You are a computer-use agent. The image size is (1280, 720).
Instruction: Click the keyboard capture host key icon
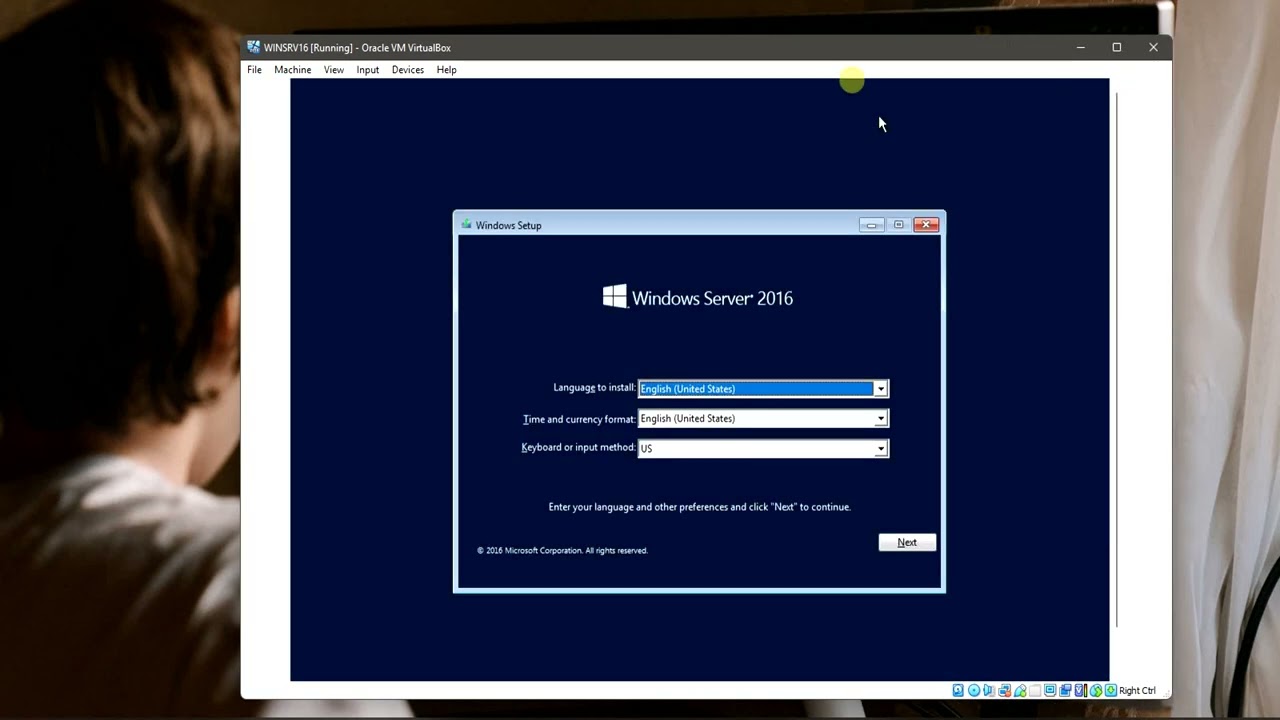click(1111, 690)
